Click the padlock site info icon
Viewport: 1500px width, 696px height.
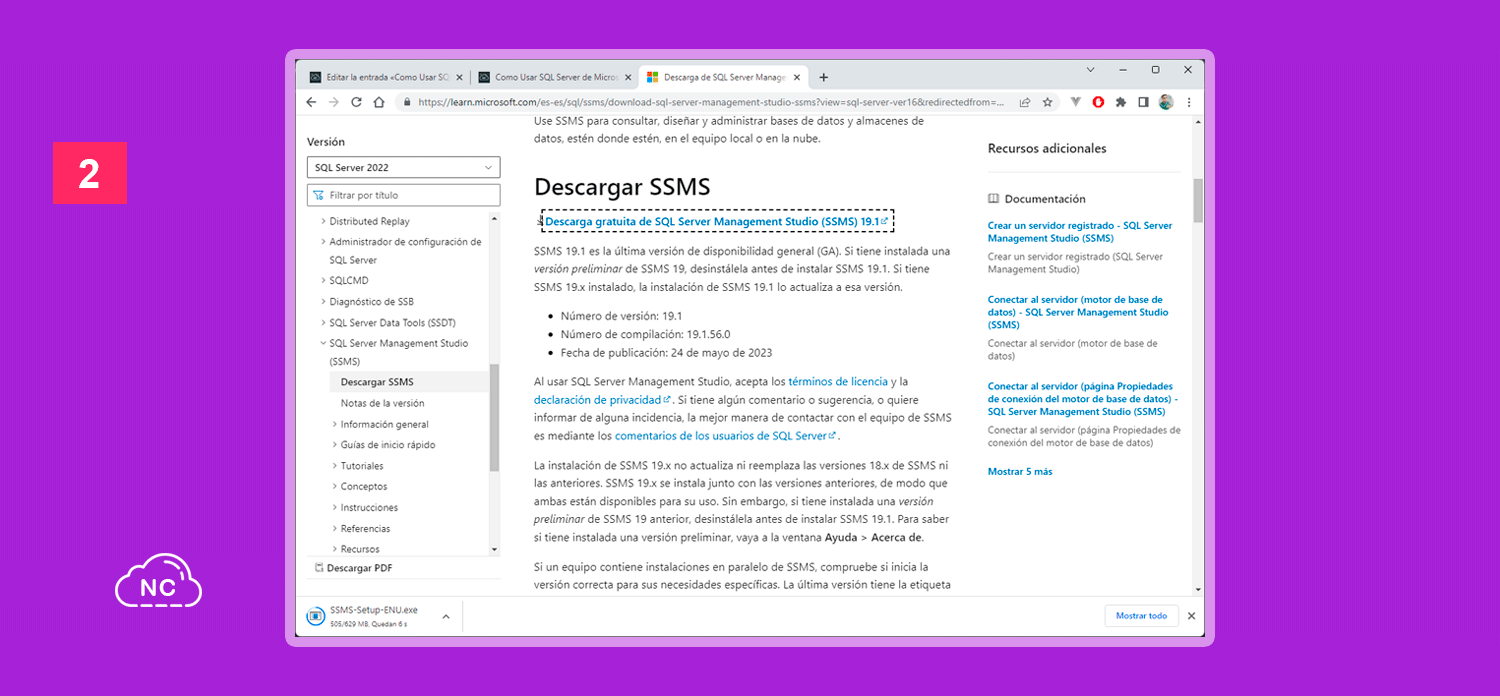[x=407, y=102]
